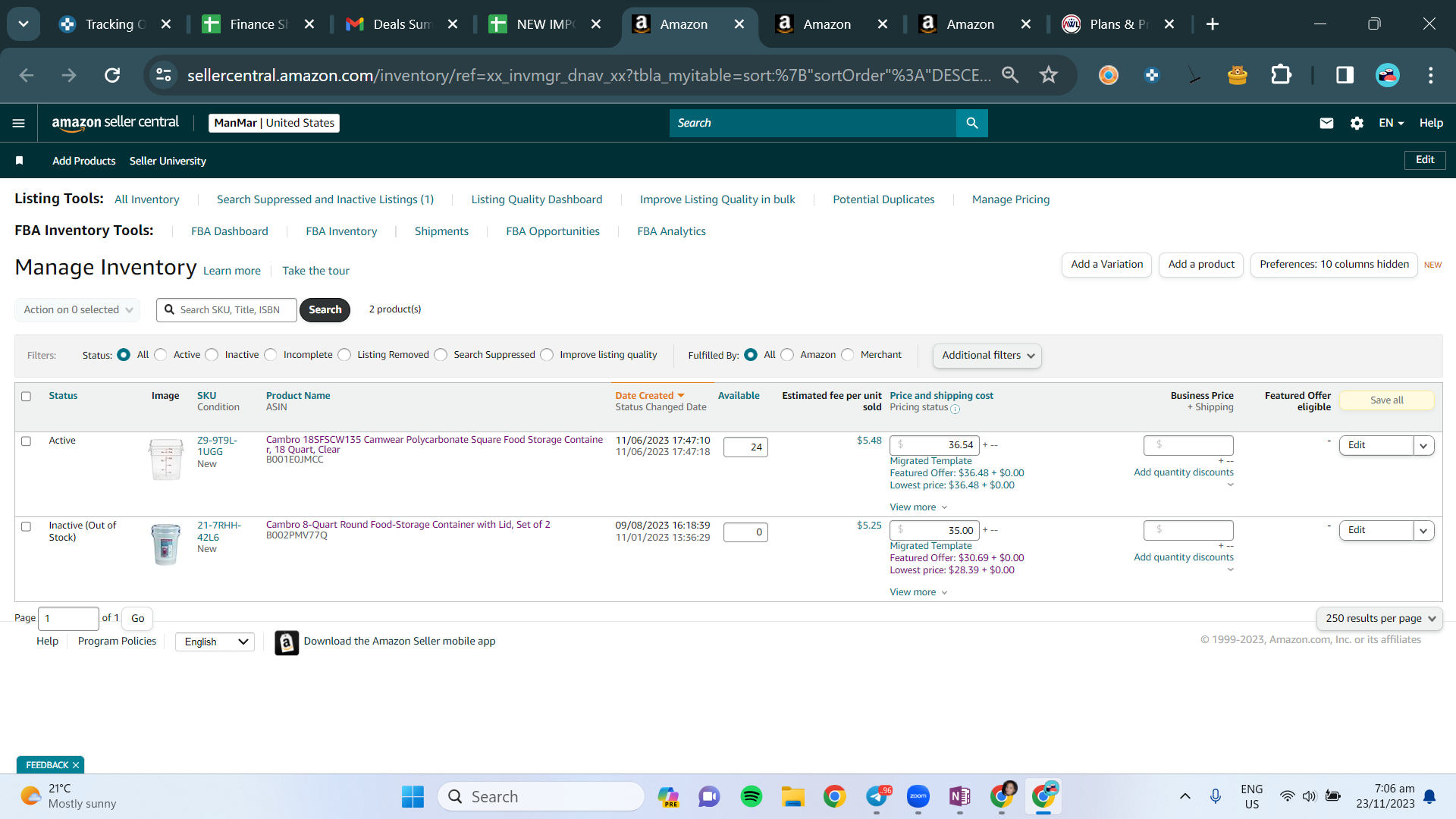Image resolution: width=1456 pixels, height=819 pixels.
Task: Open the English footer language dropdown
Action: pyautogui.click(x=215, y=642)
